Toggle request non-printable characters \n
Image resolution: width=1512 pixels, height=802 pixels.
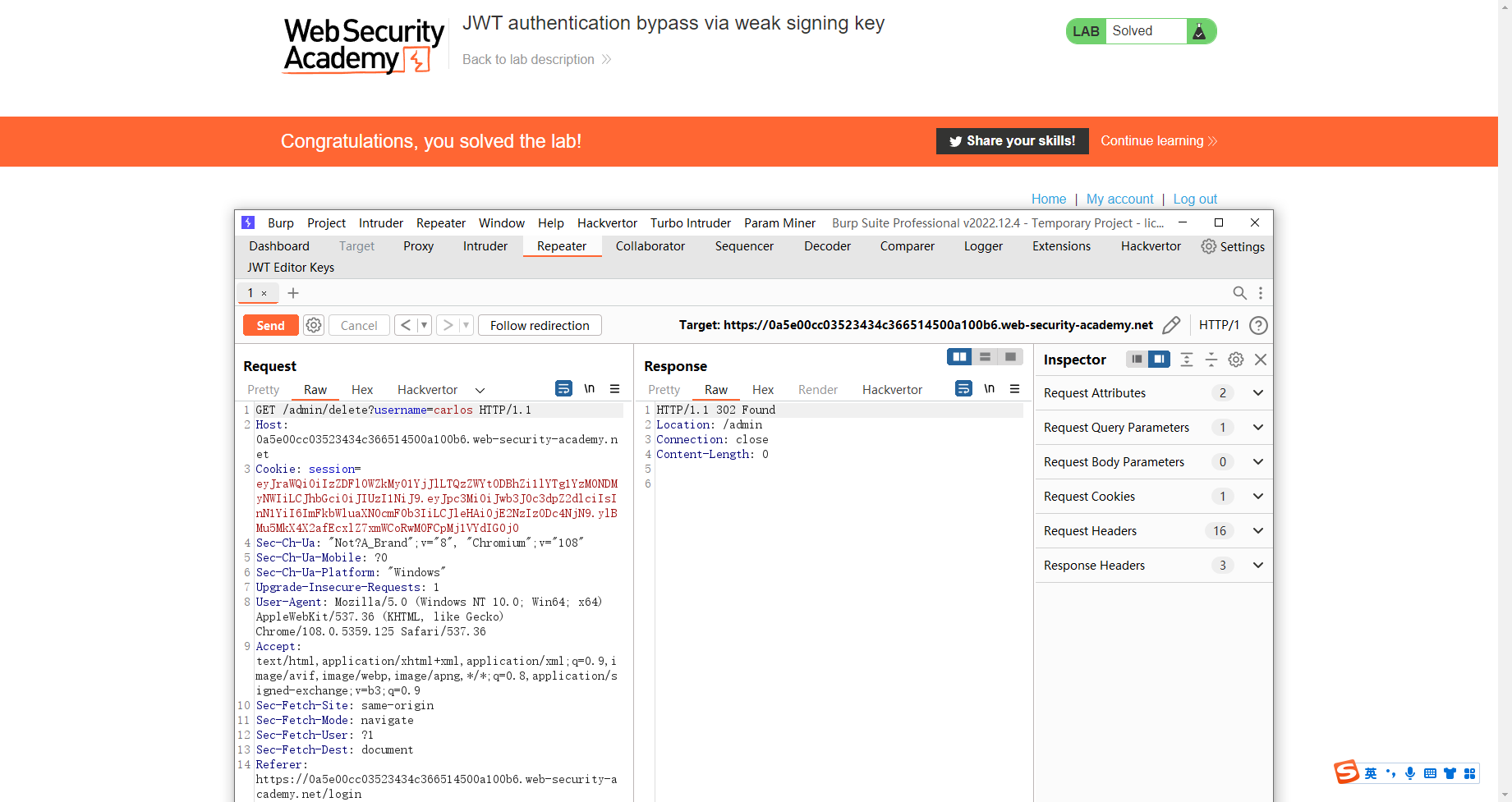[590, 388]
